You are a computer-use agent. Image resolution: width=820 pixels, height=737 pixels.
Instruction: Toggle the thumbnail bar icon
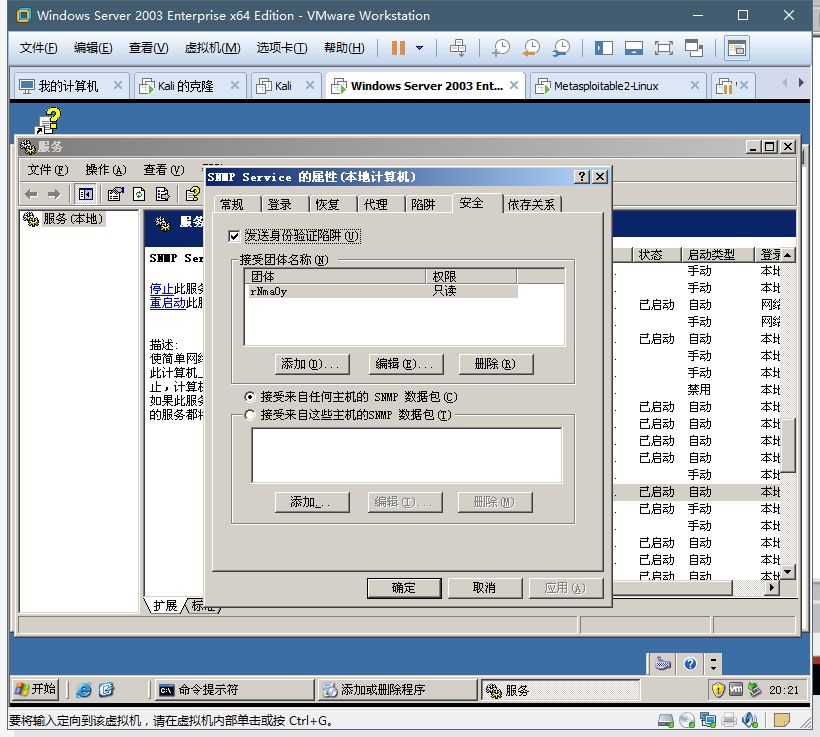[x=634, y=48]
